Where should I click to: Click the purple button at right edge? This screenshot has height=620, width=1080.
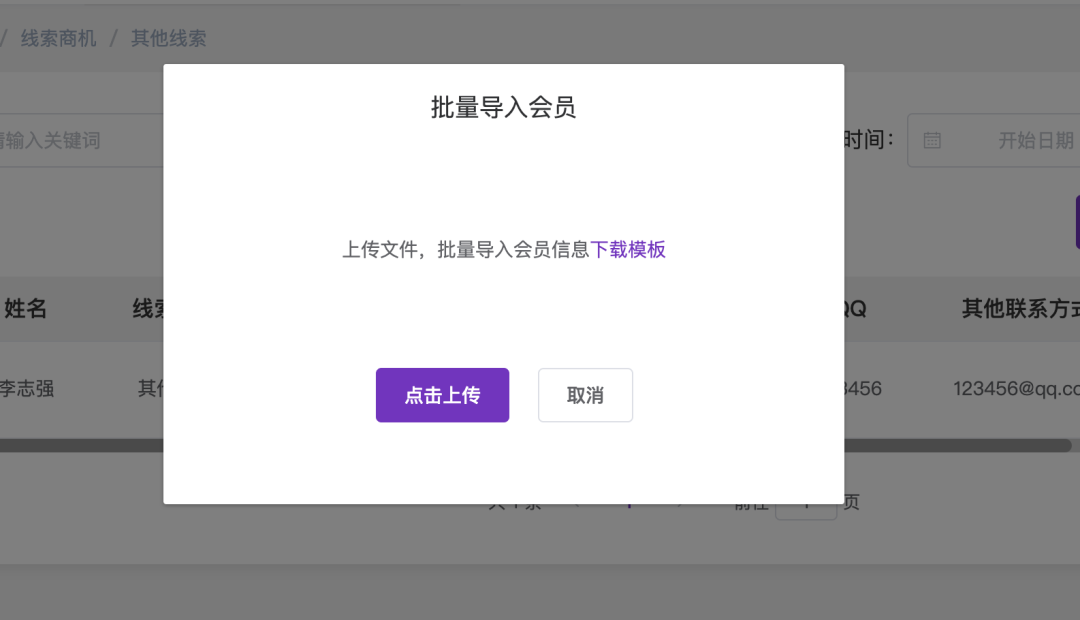(1077, 222)
